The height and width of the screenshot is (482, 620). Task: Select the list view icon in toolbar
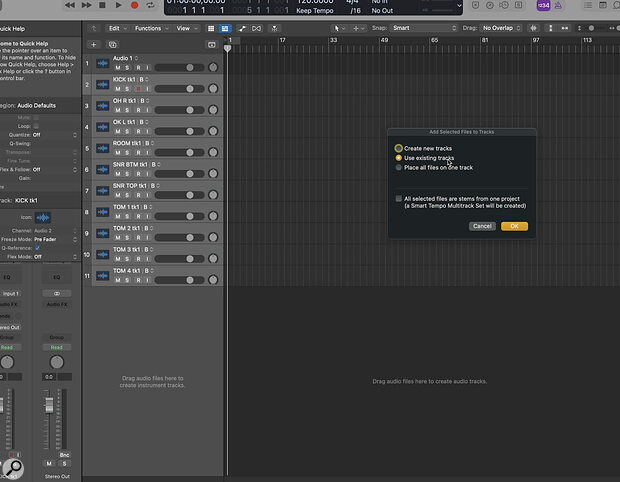point(211,28)
